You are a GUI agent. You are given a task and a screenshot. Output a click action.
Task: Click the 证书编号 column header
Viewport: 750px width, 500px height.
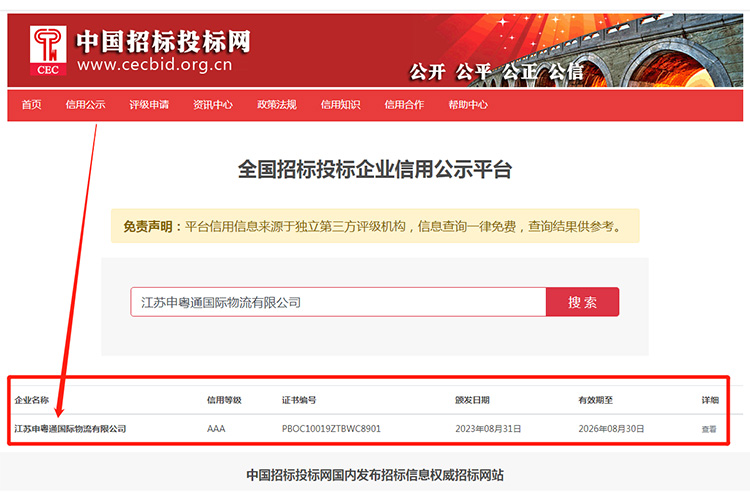pyautogui.click(x=299, y=400)
